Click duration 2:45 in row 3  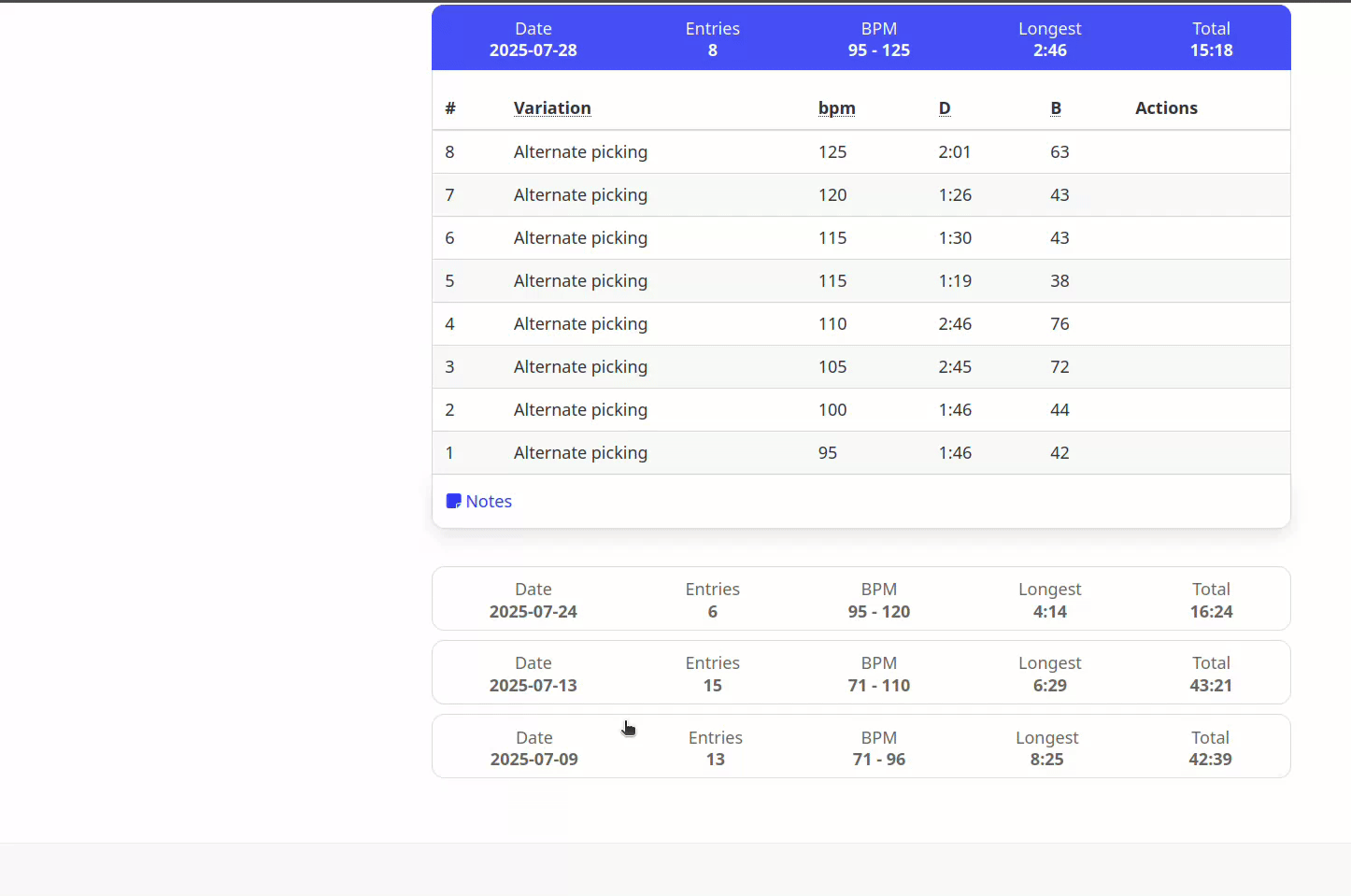coord(955,366)
